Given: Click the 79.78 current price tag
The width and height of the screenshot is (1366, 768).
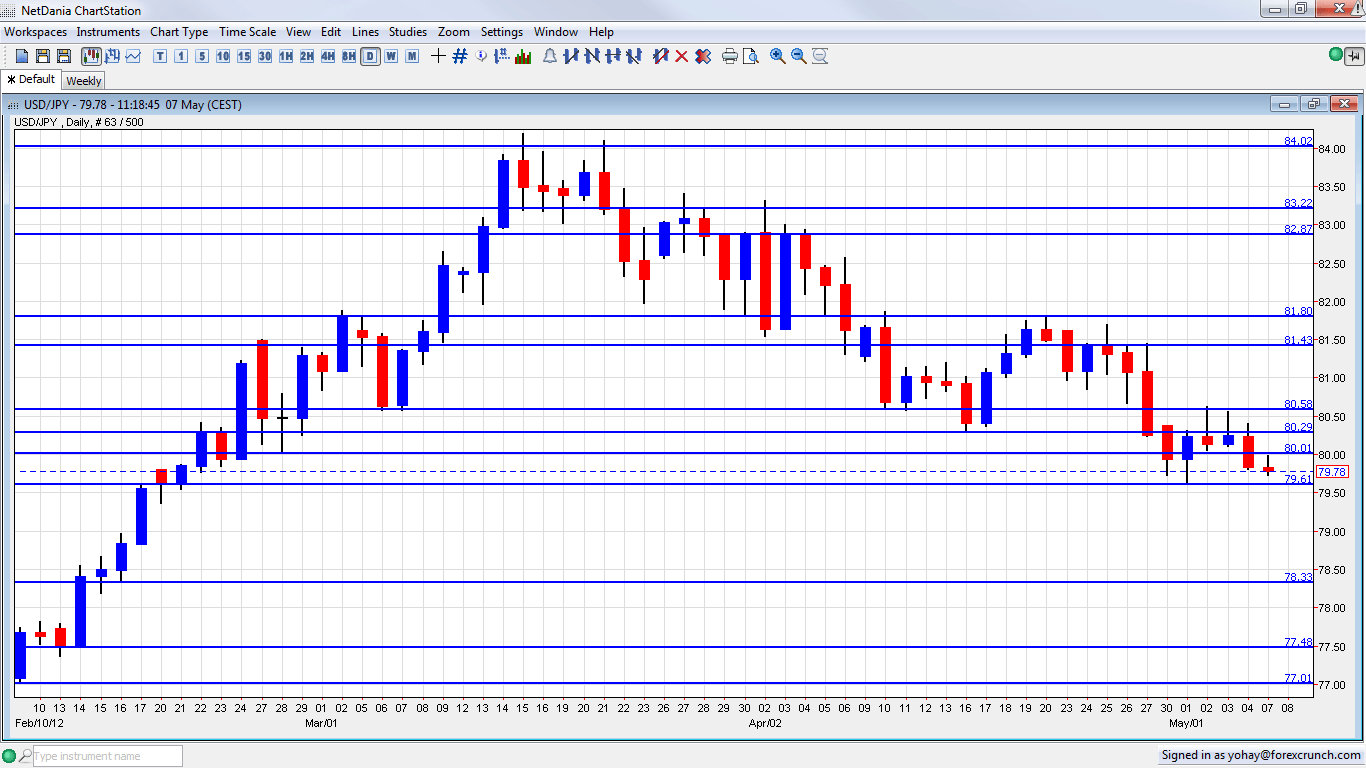Looking at the screenshot, I should [x=1331, y=472].
